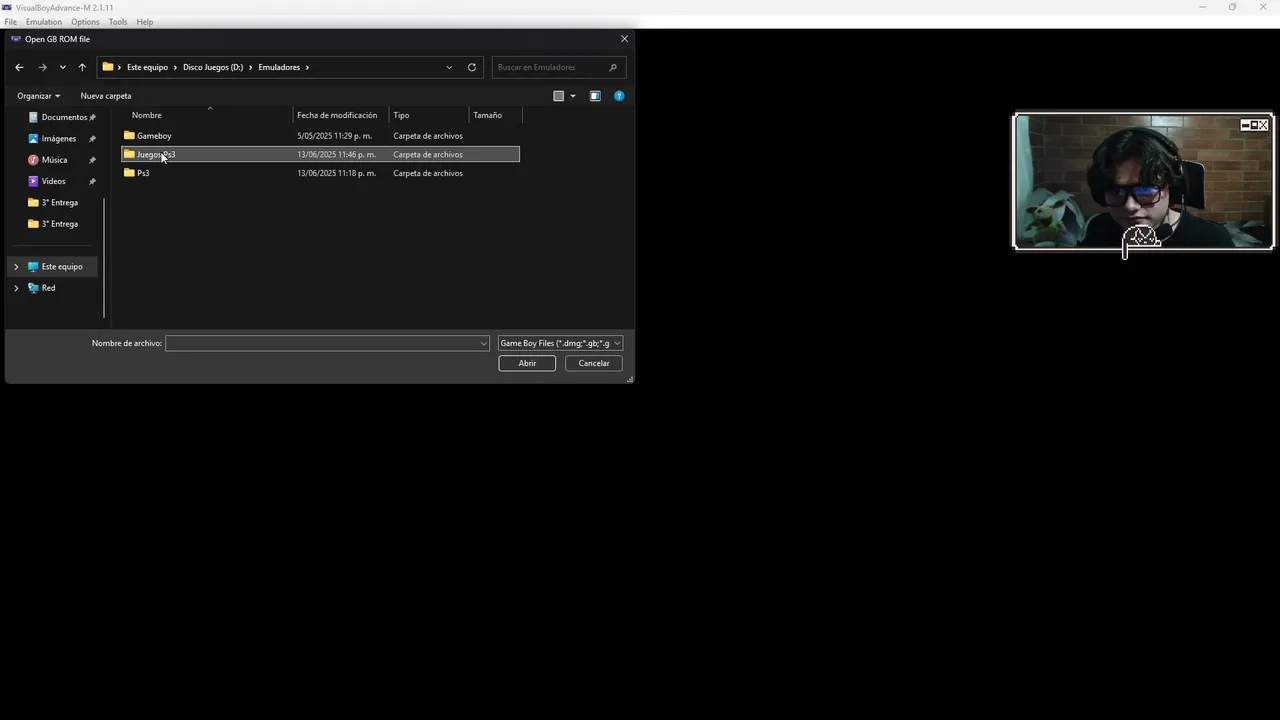Viewport: 1280px width, 720px height.
Task: Open the Options menu
Action: coord(85,22)
